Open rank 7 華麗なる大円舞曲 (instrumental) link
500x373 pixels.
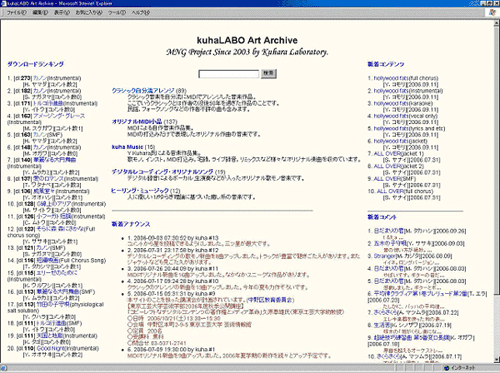[x=55, y=160]
